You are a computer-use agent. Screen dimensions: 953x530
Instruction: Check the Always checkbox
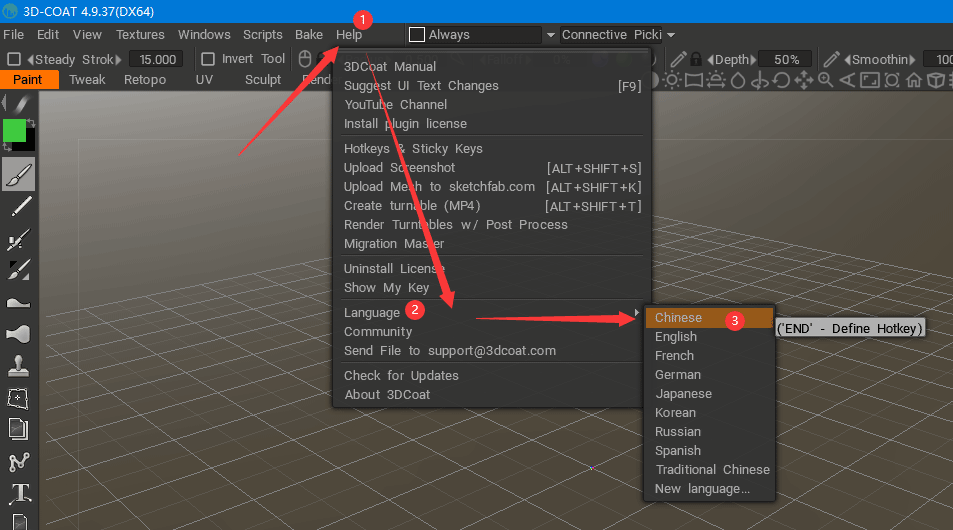pyautogui.click(x=417, y=35)
